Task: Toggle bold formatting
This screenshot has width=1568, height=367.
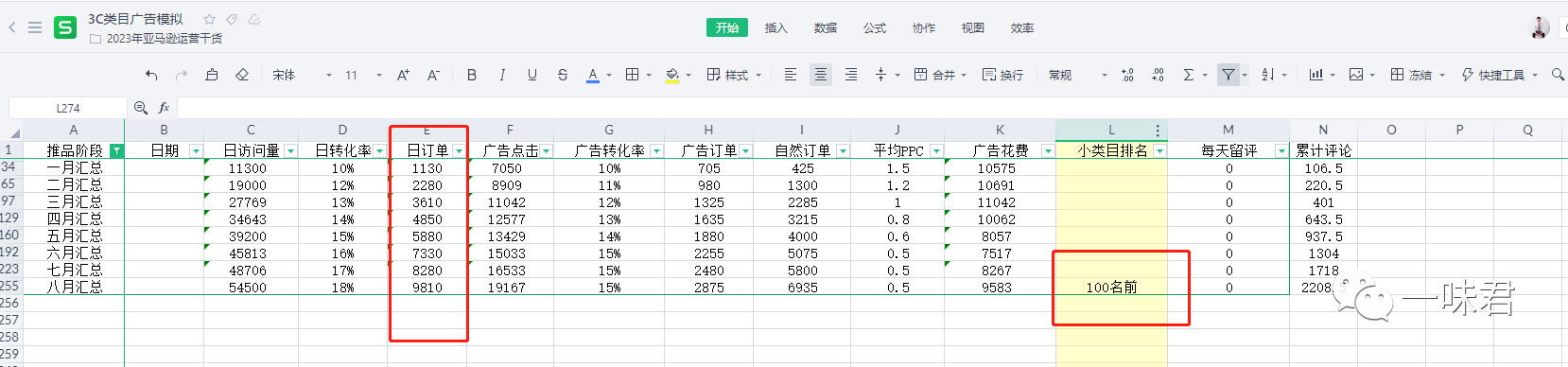Action: pyautogui.click(x=472, y=75)
